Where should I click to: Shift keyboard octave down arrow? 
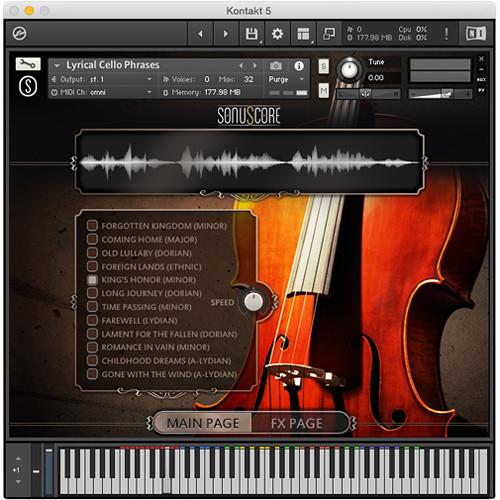[18, 481]
